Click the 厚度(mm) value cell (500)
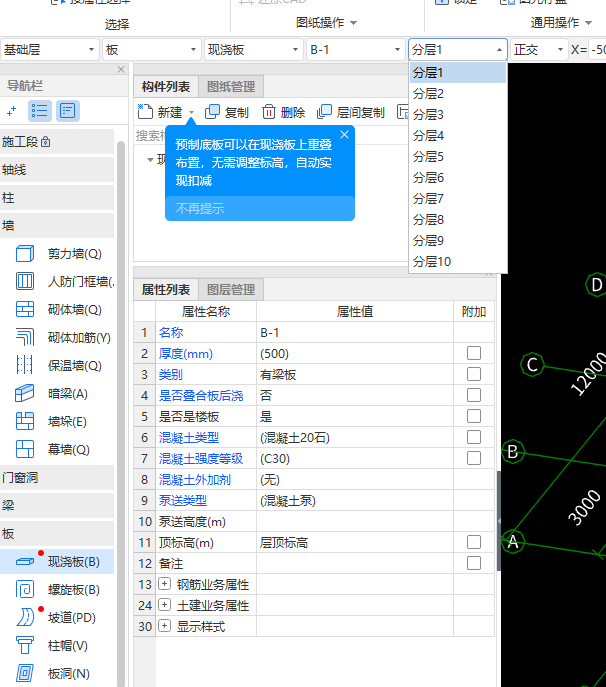This screenshot has width=606, height=687. click(x=355, y=354)
